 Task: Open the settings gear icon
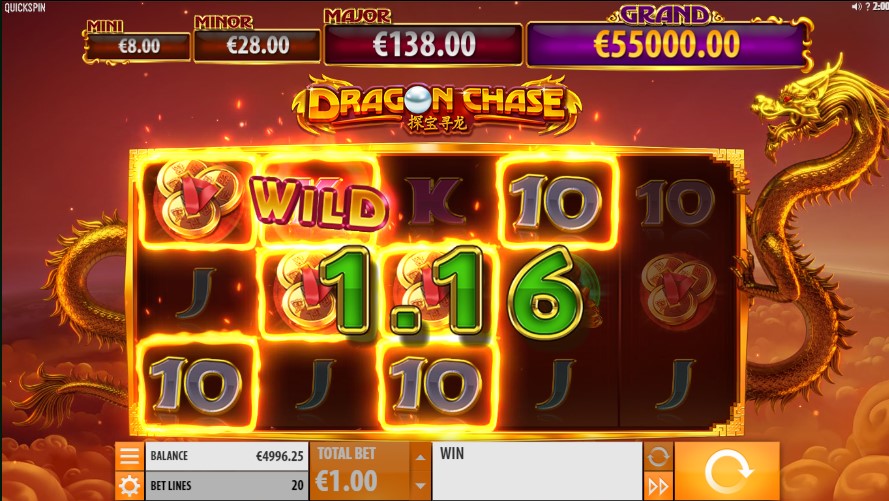pyautogui.click(x=129, y=486)
